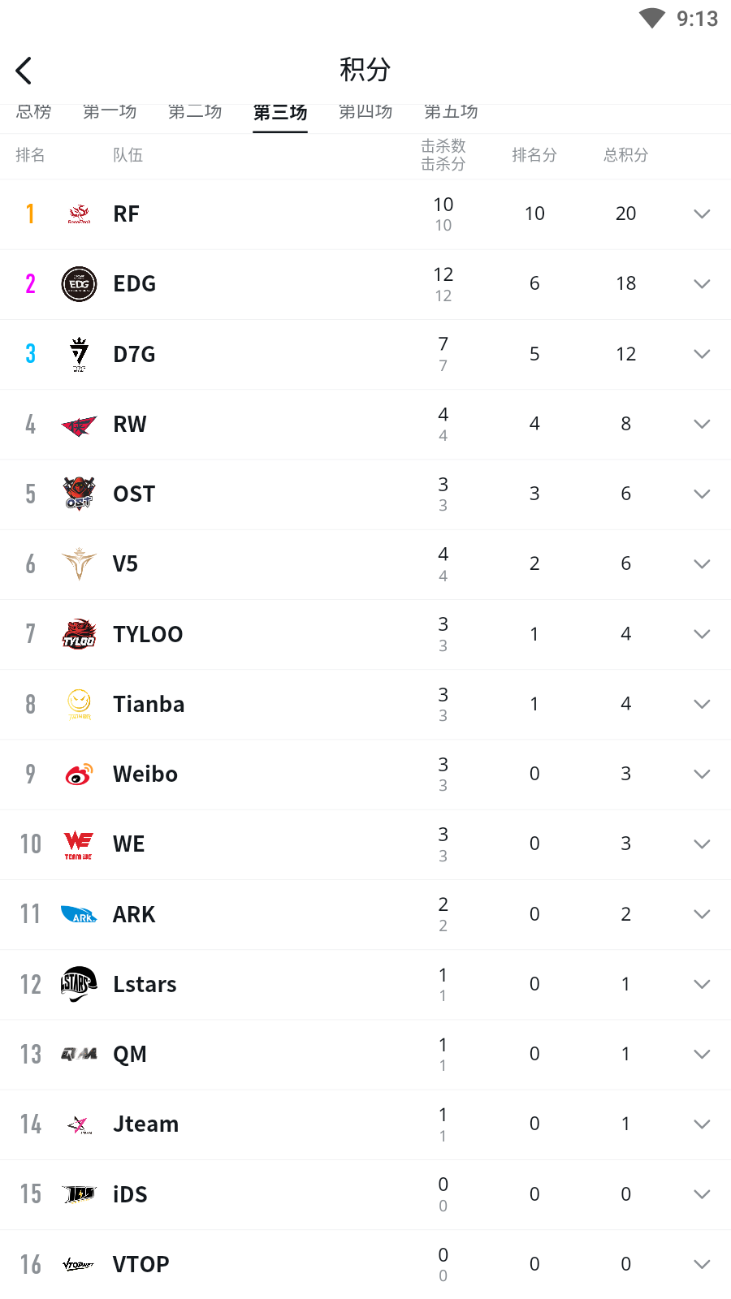Screen dimensions: 731x1299
Task: Expand details for ARK team
Action: click(x=702, y=914)
